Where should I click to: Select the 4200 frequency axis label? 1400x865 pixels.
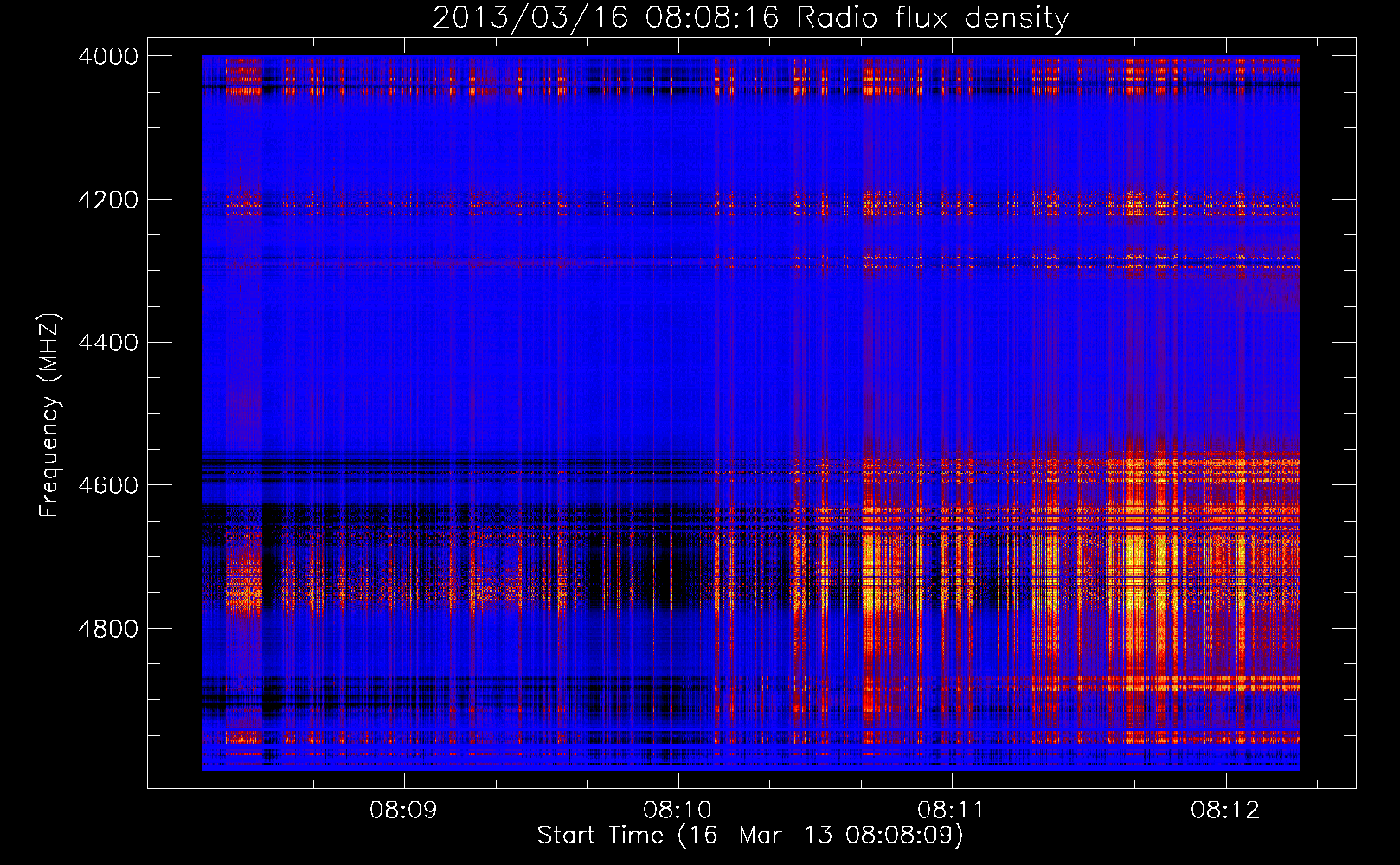click(x=108, y=200)
